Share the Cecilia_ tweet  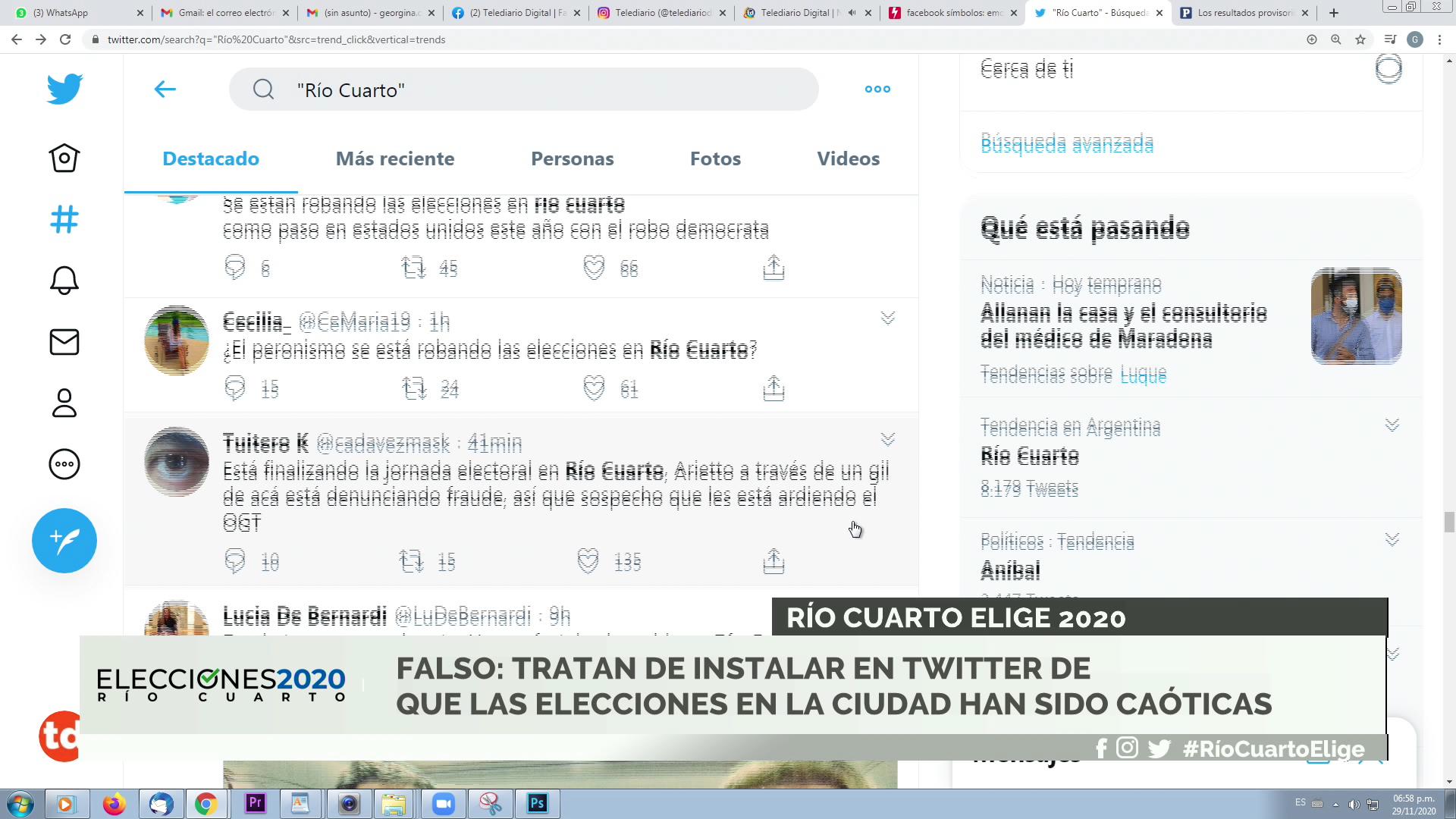(773, 388)
